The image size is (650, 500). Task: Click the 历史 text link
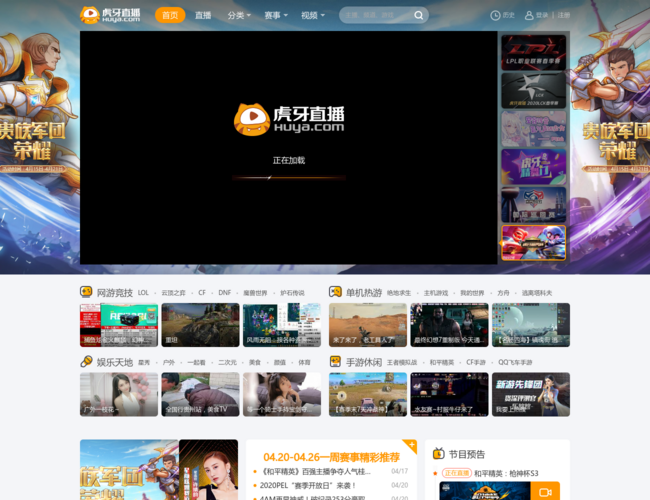[x=509, y=15]
